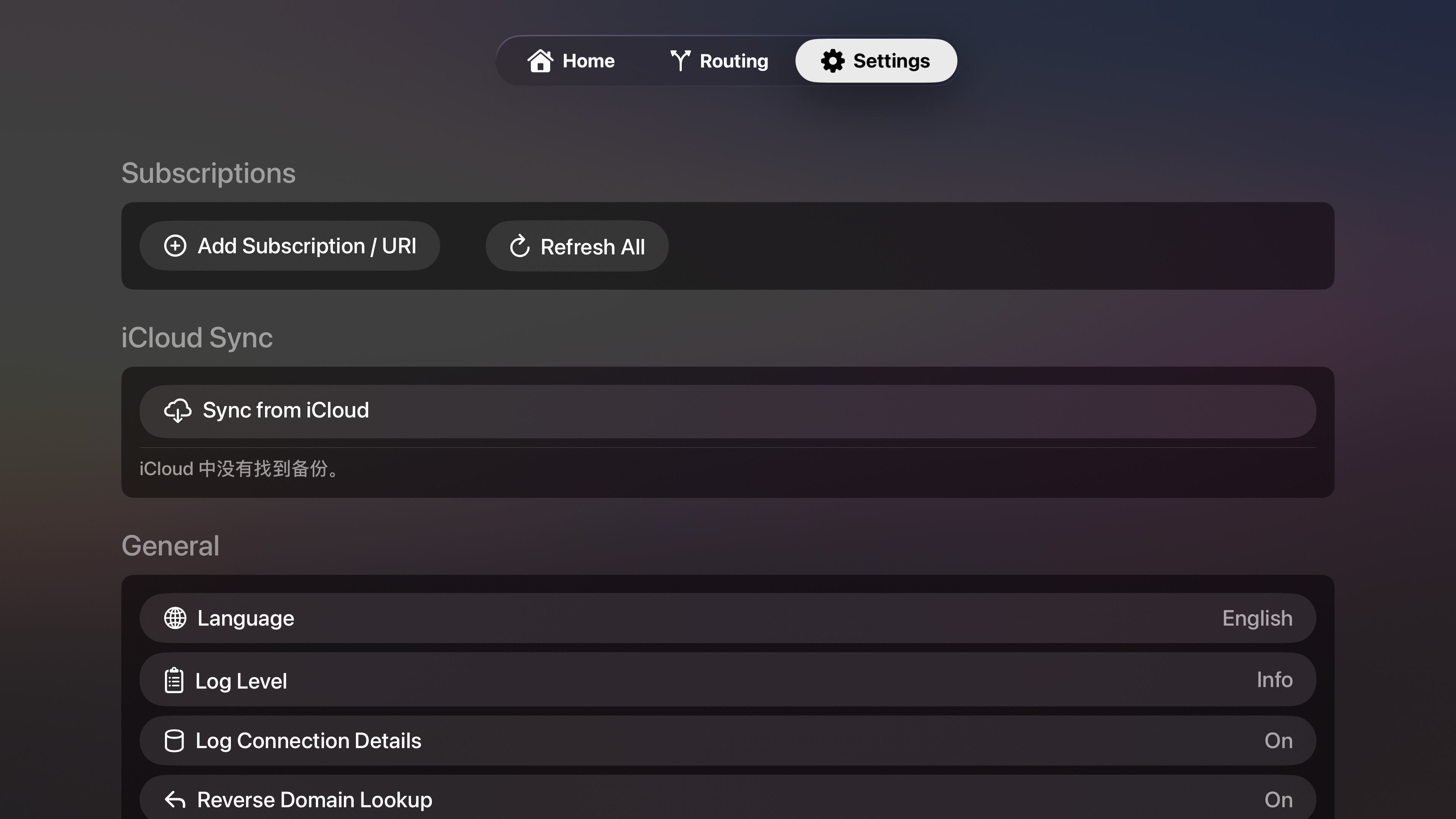Image resolution: width=1456 pixels, height=819 pixels.
Task: Click the clipboard icon beside Log Level
Action: (x=174, y=680)
